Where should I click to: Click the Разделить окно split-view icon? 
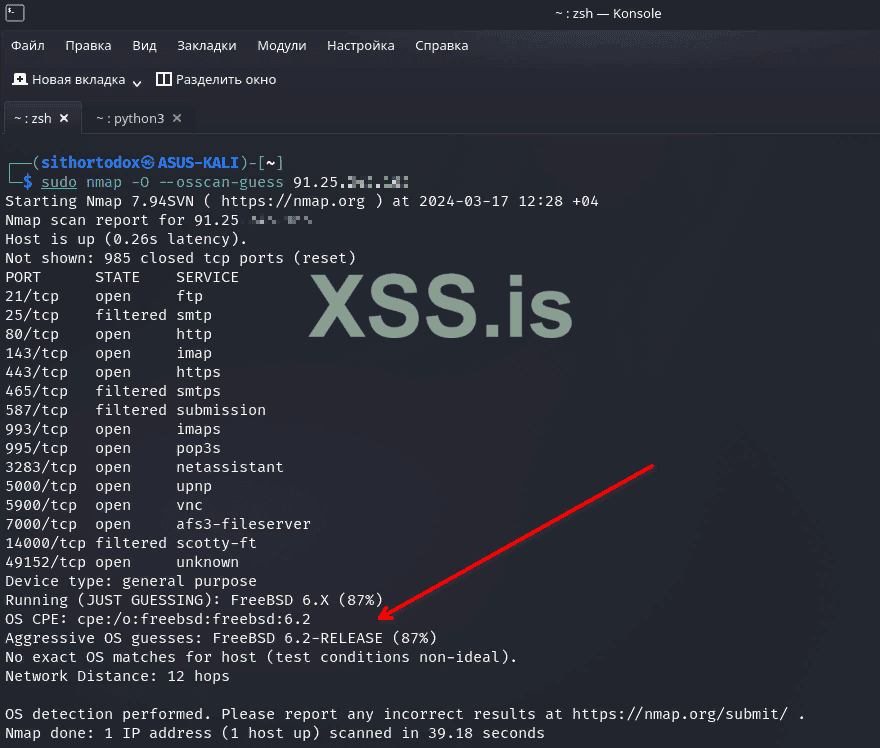tap(163, 79)
